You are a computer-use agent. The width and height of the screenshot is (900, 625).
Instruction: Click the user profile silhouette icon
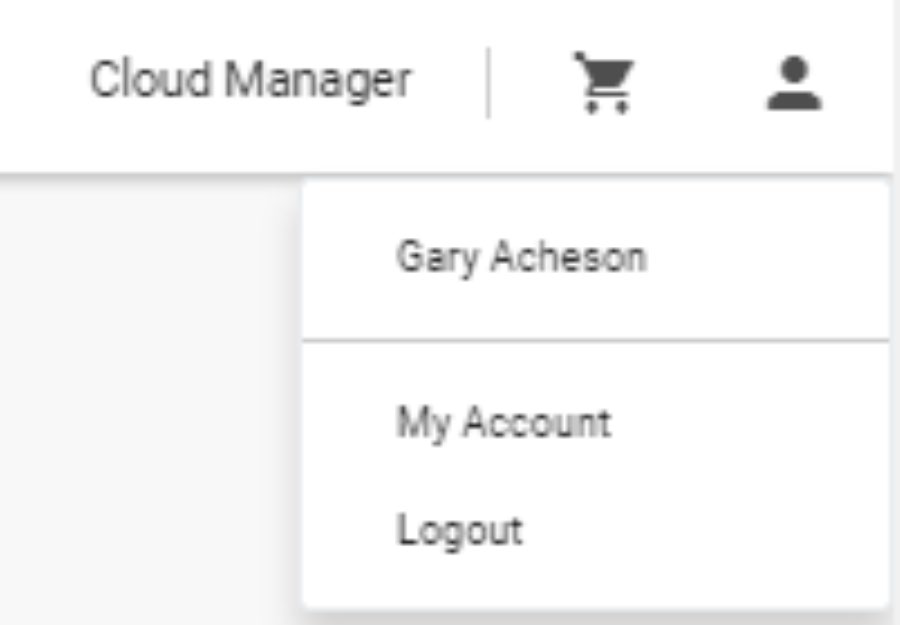coord(794,83)
